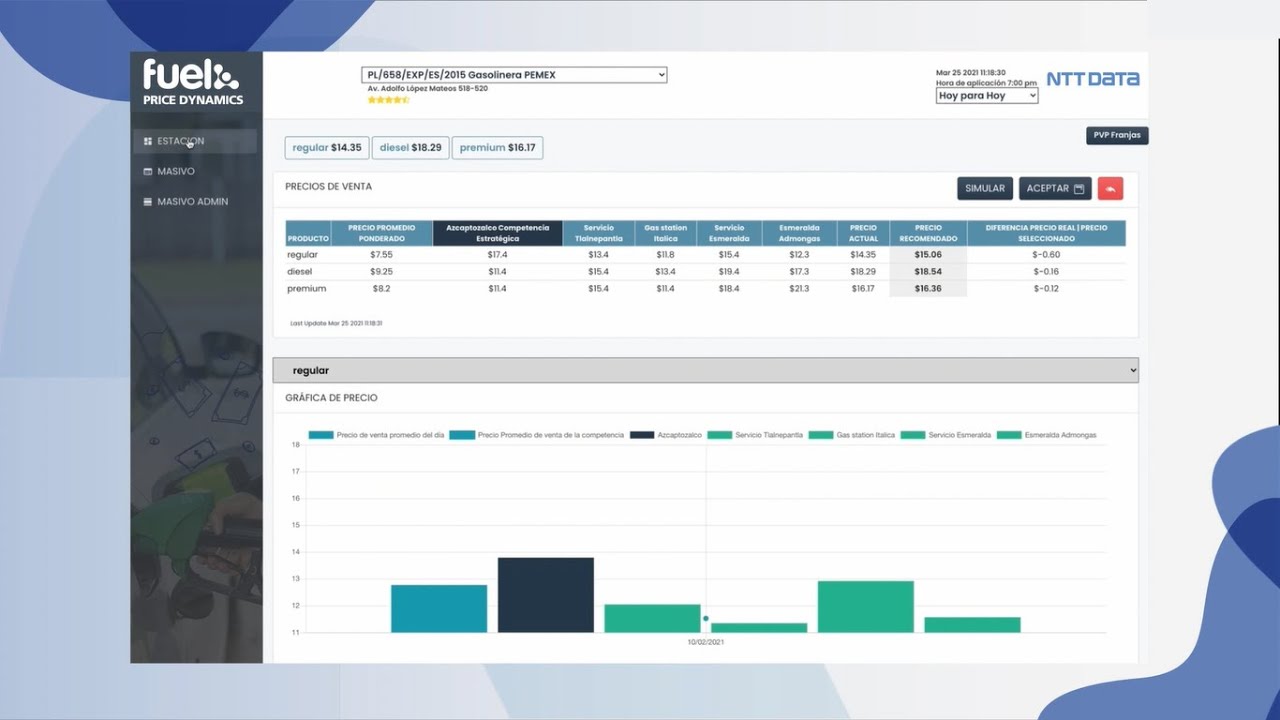The height and width of the screenshot is (720, 1280).
Task: Click recommended price $15.06 for regular
Action: [928, 255]
